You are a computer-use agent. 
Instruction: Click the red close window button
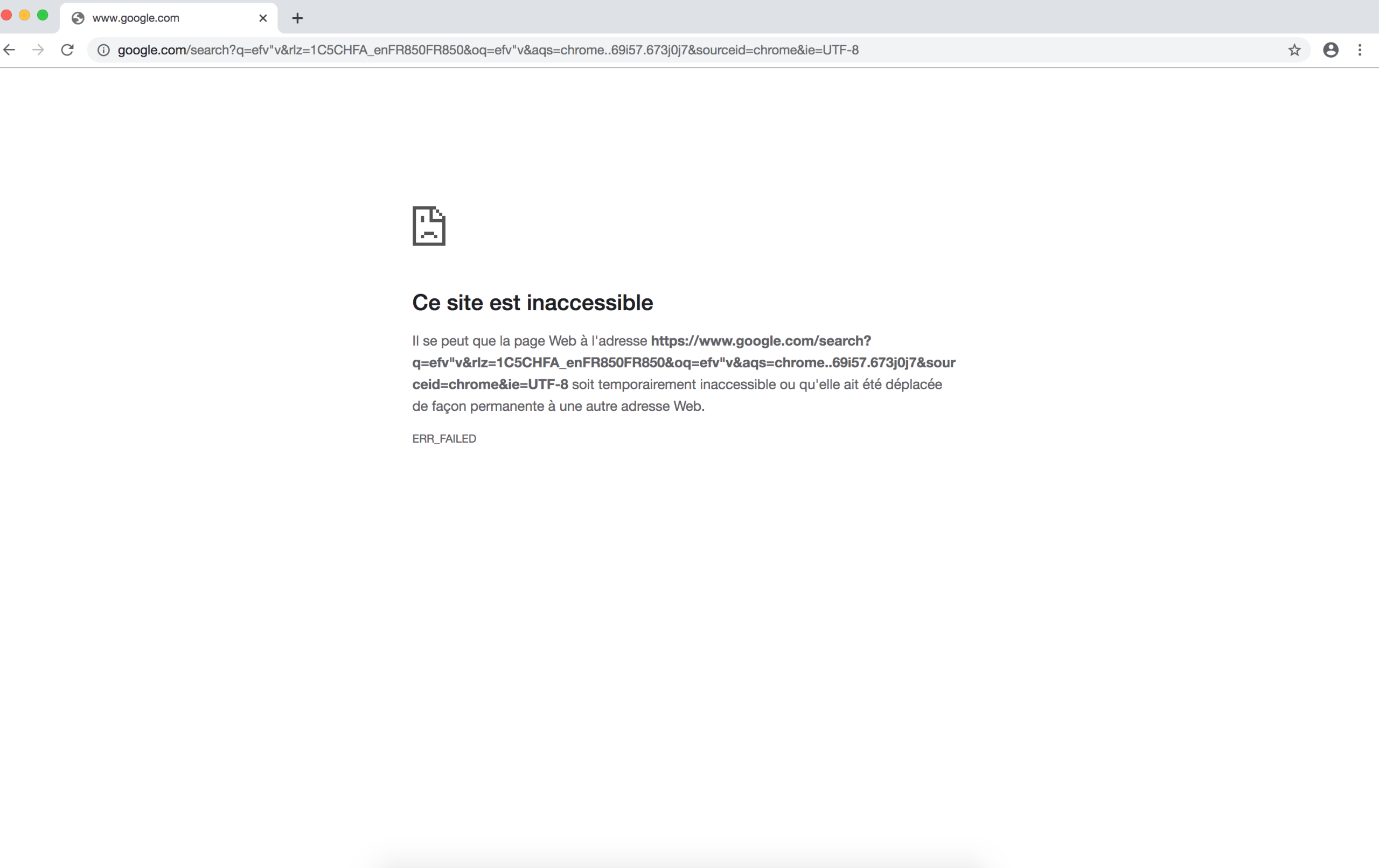tap(7, 15)
